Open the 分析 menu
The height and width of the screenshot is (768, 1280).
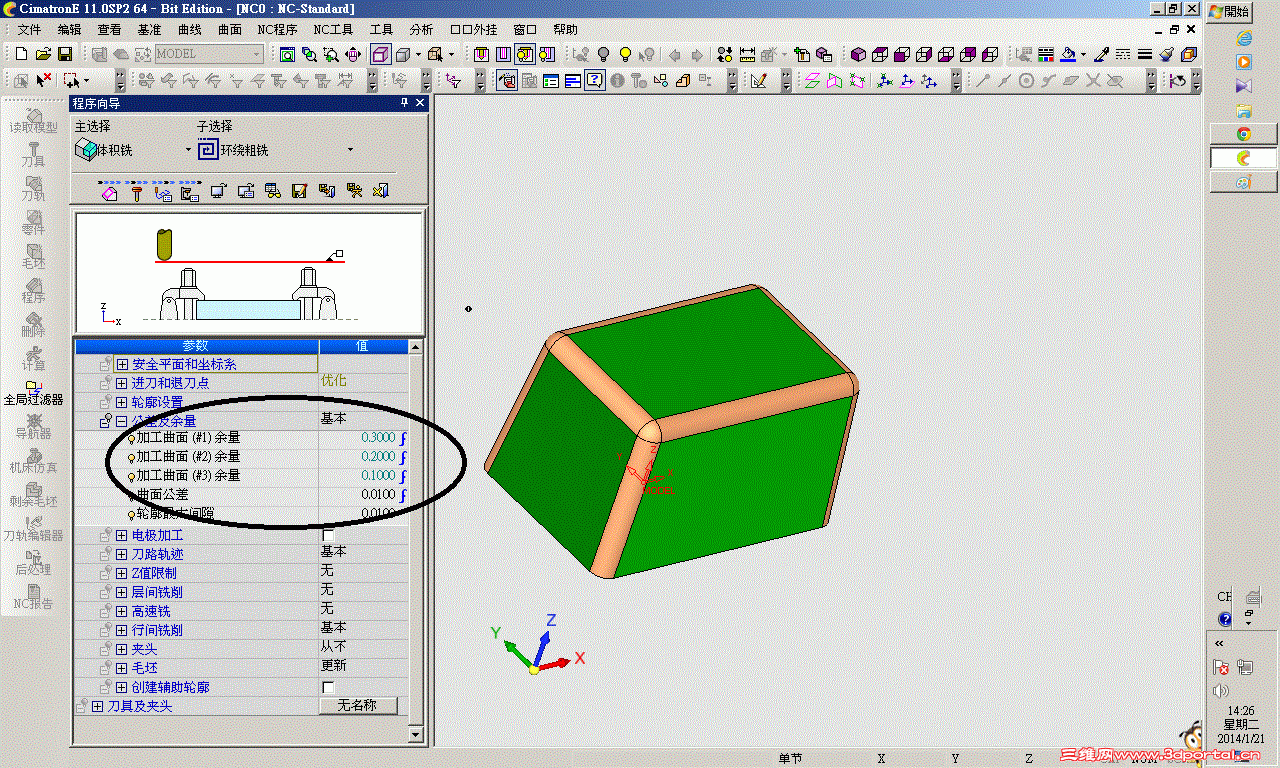[x=422, y=30]
